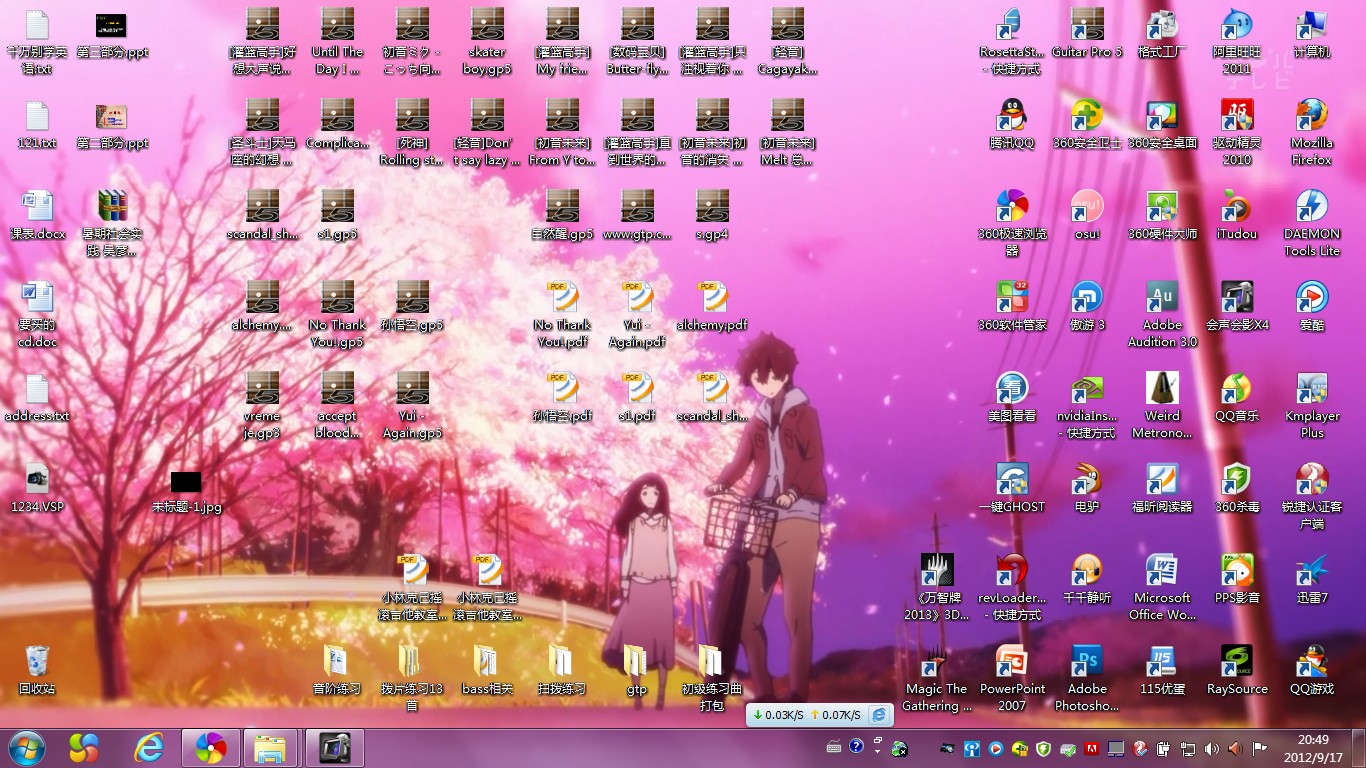
Task: Select the Kmplayer Plus shortcut
Action: coord(1311,389)
